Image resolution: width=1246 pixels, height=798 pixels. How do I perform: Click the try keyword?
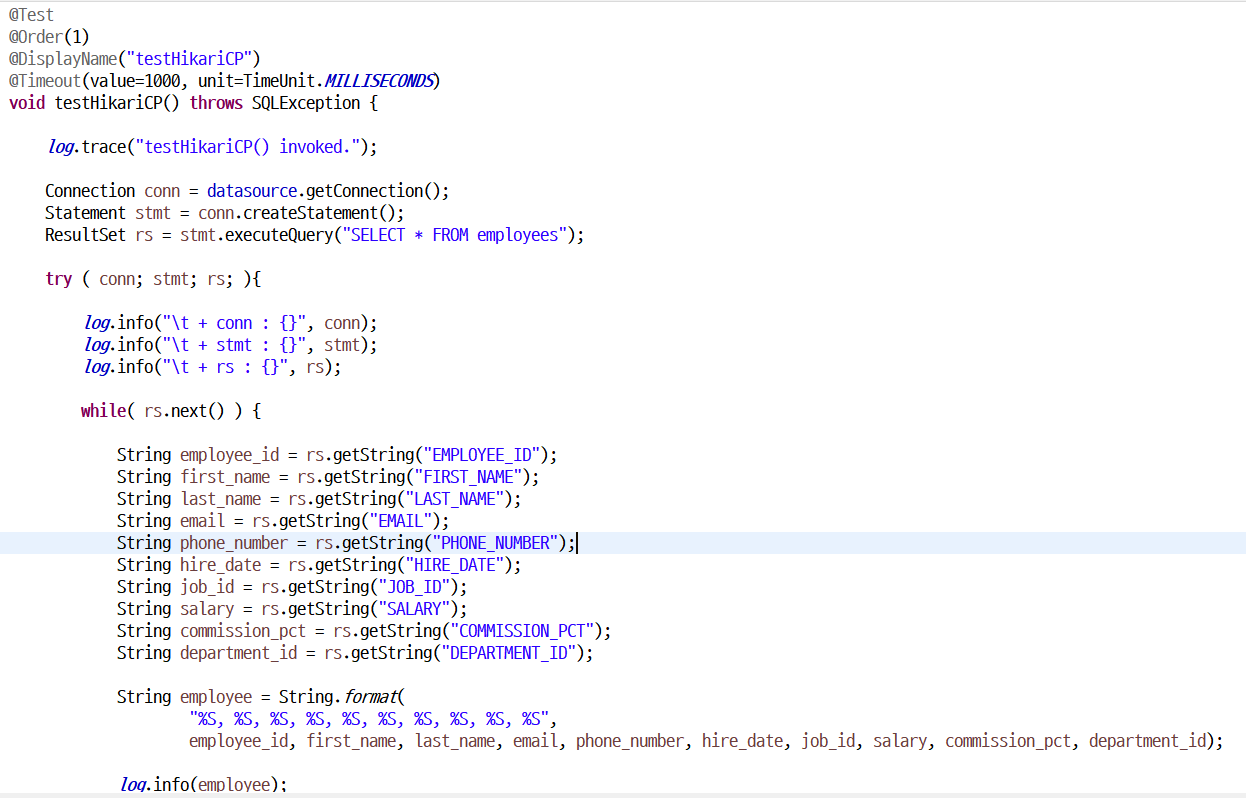click(59, 279)
